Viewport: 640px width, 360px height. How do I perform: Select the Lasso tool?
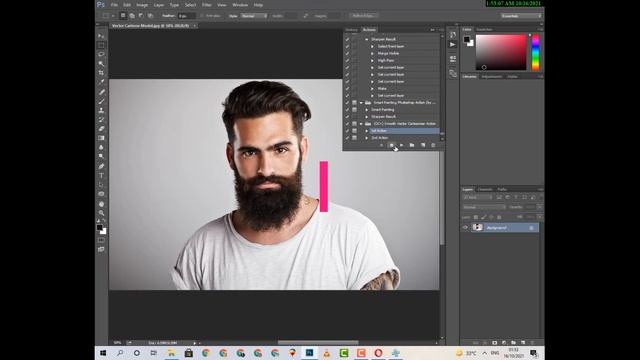tap(101, 54)
